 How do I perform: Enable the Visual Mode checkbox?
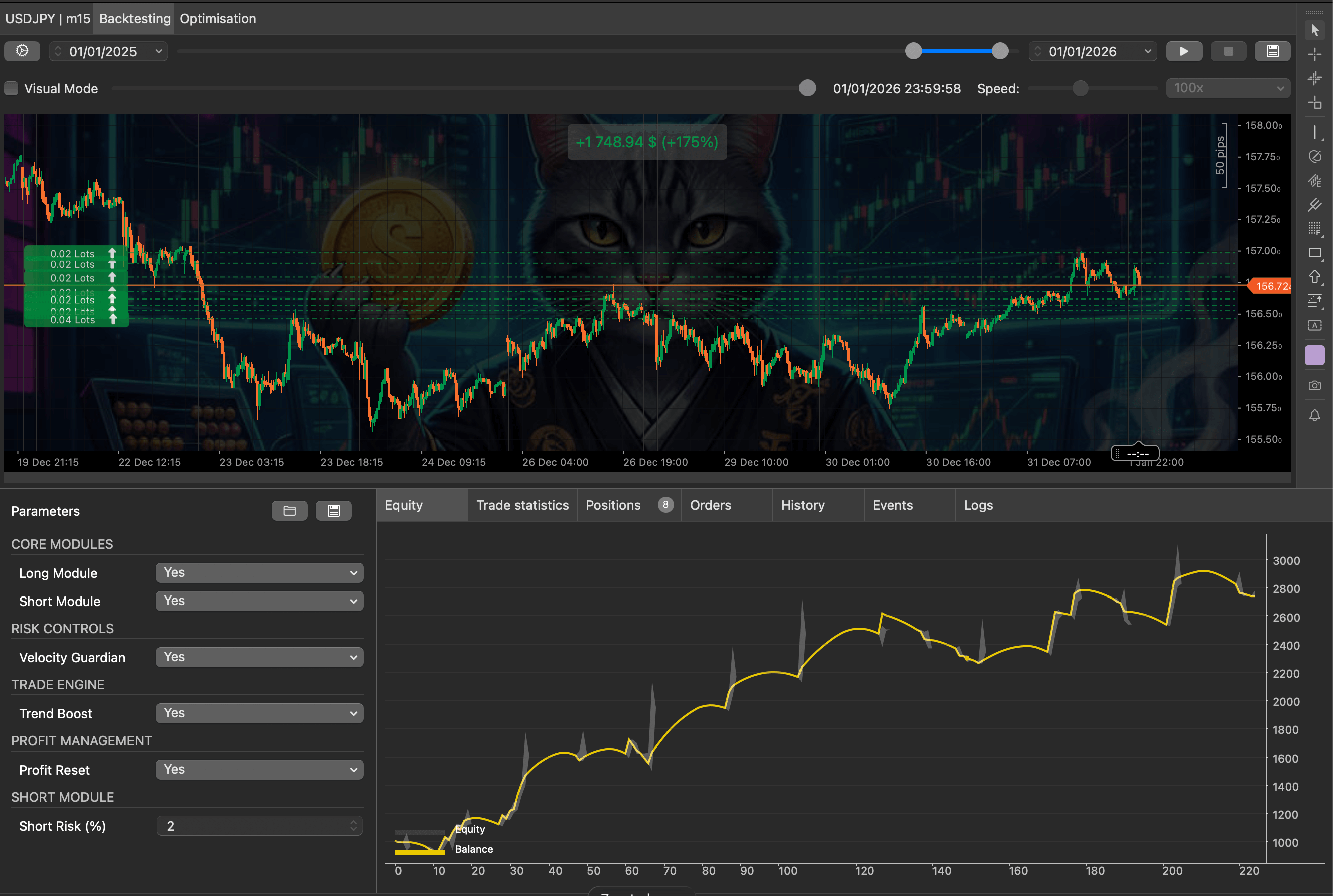pyautogui.click(x=11, y=88)
